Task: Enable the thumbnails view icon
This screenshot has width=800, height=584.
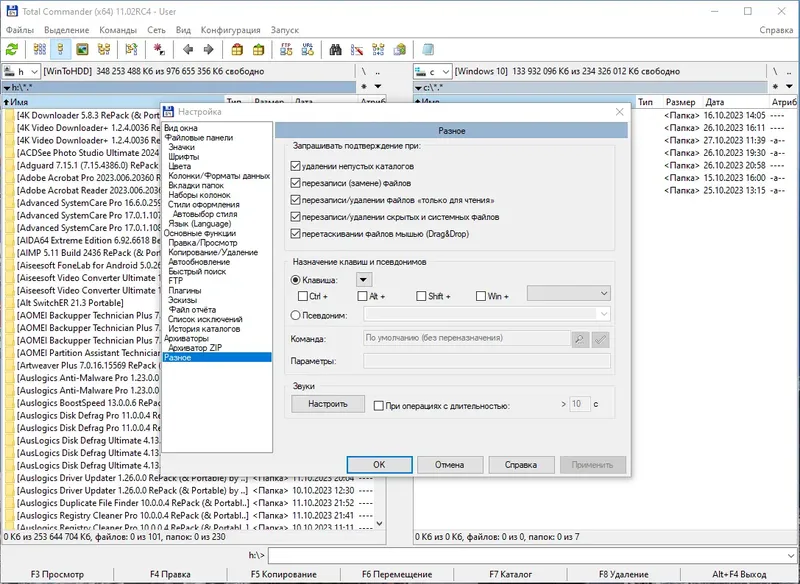Action: (82, 49)
